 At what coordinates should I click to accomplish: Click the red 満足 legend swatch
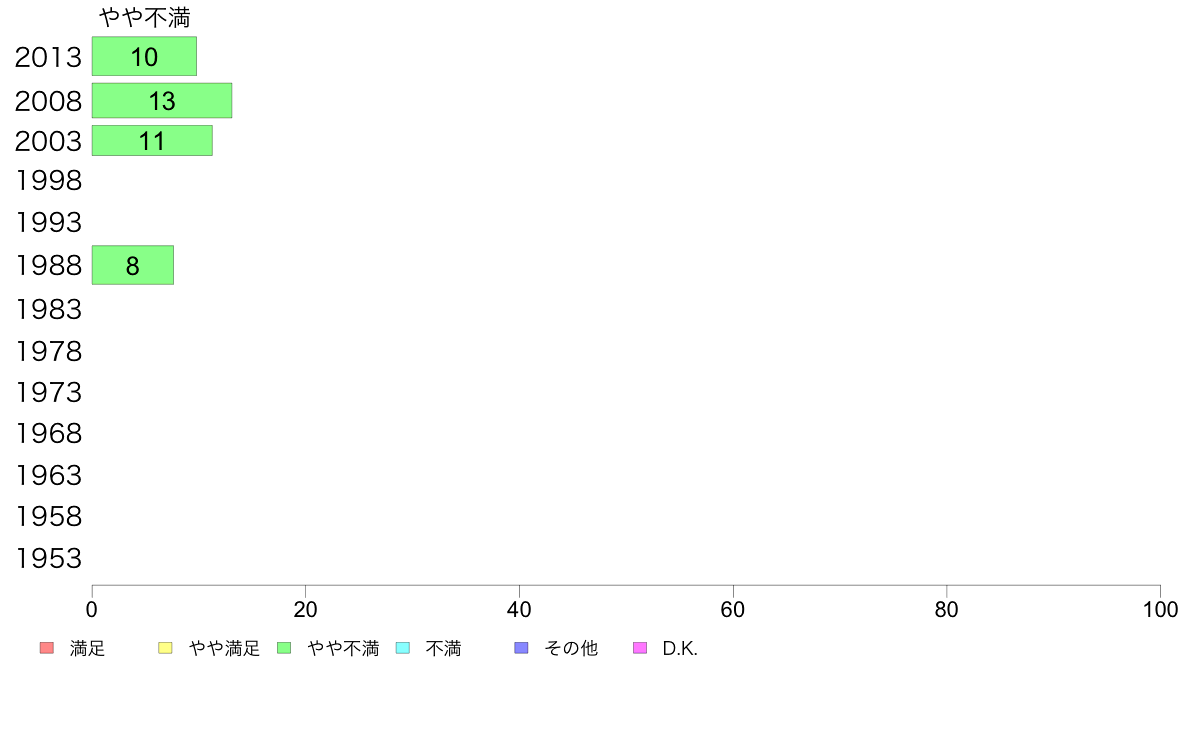coord(46,648)
